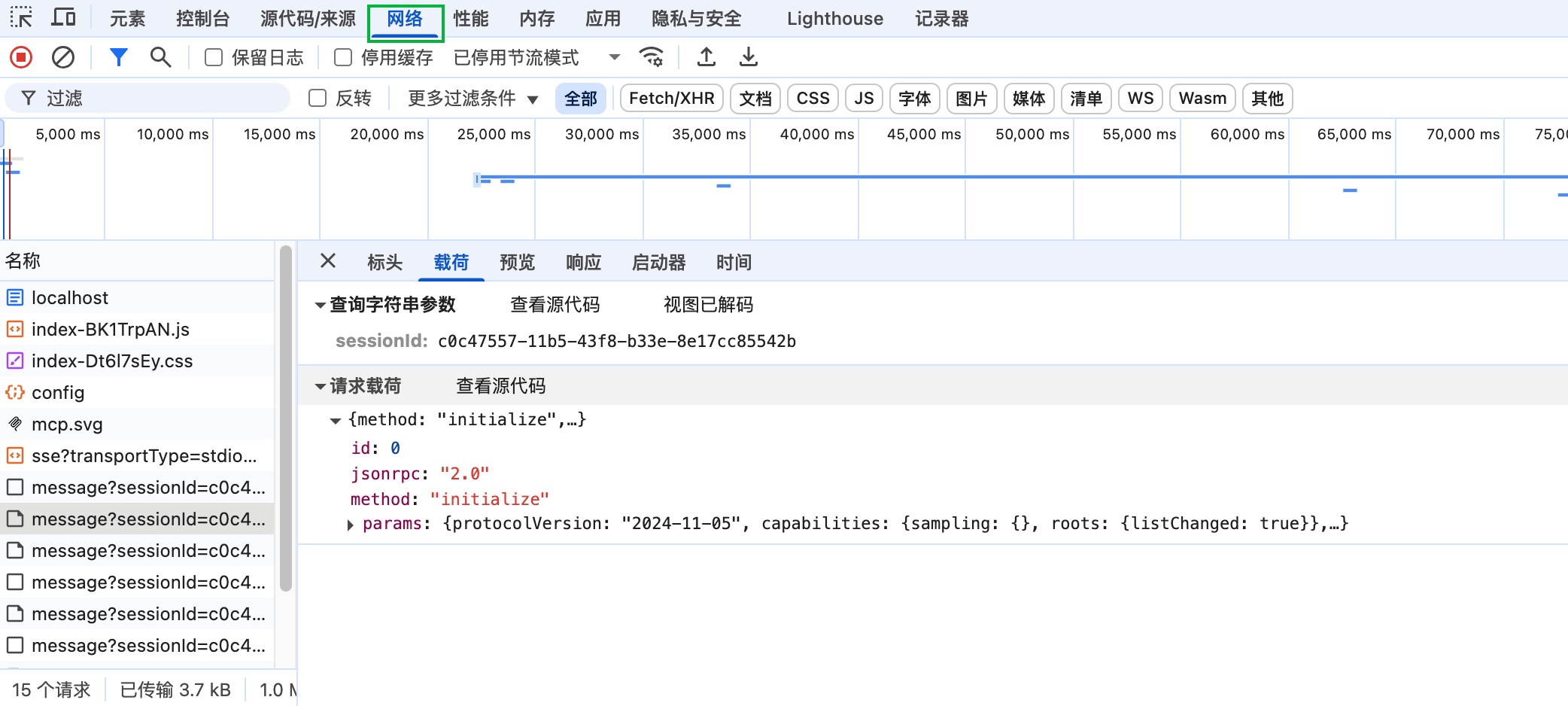This screenshot has width=1568, height=706.
Task: Open network conditions Wi-Fi gear icon
Action: (652, 57)
